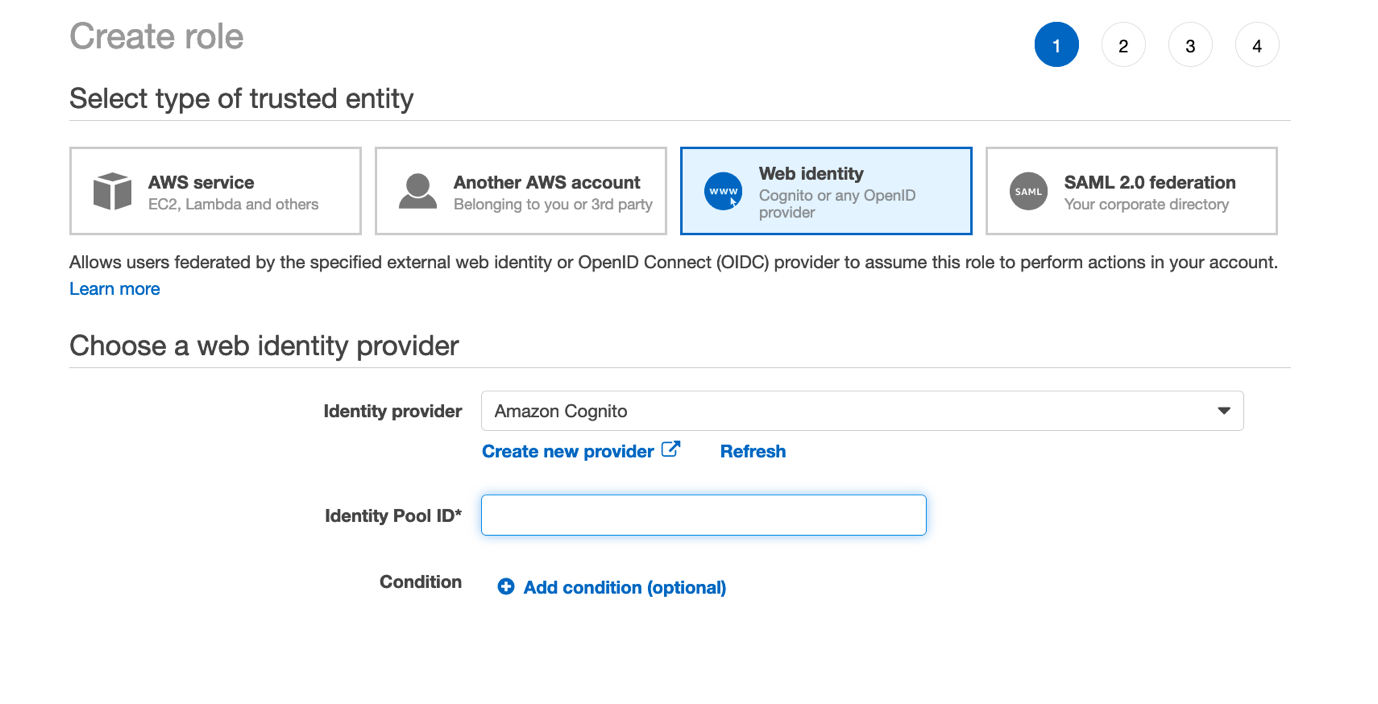Focus the Identity Pool ID field
Viewport: 1378px width, 704px height.
tap(704, 515)
